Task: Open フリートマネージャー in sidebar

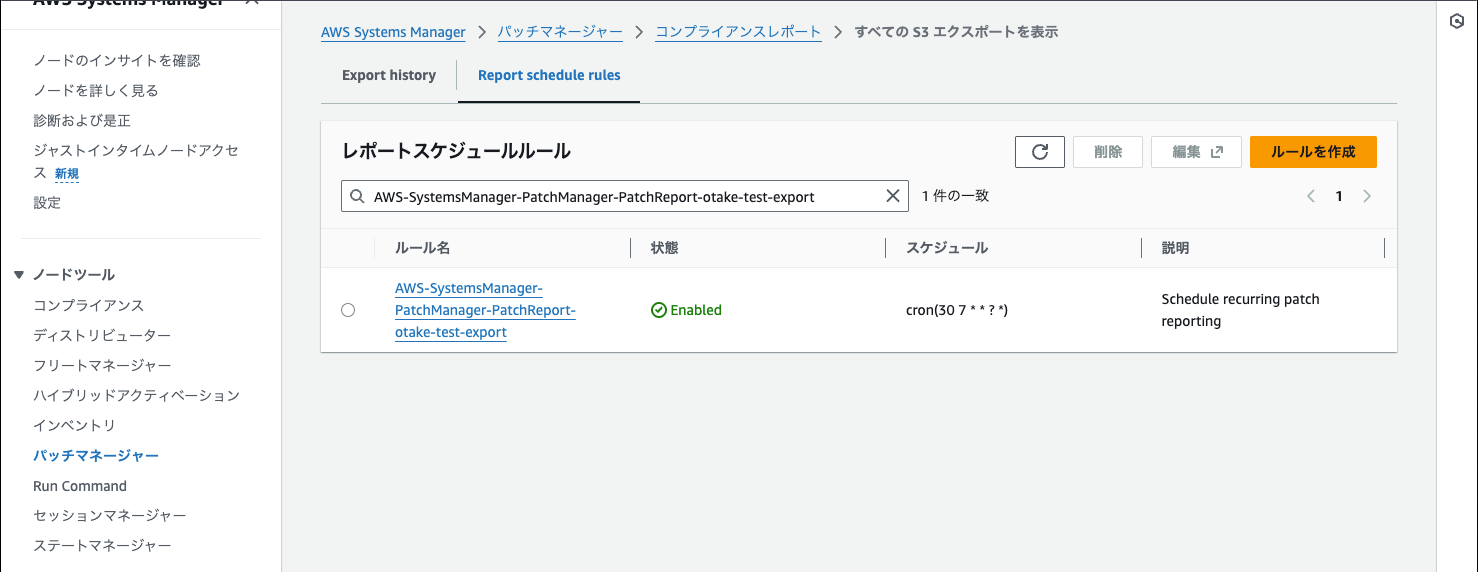Action: click(x=102, y=365)
